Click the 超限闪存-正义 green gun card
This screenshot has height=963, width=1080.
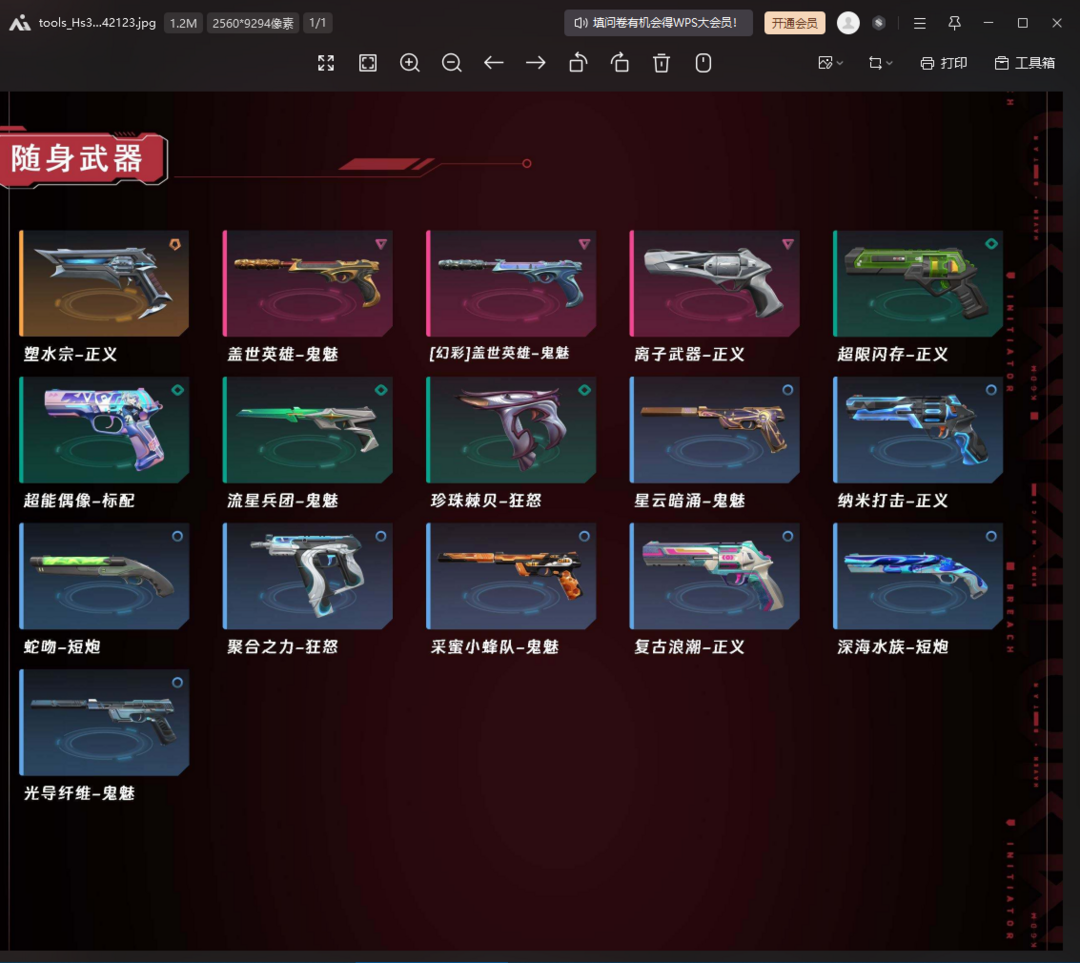917,283
